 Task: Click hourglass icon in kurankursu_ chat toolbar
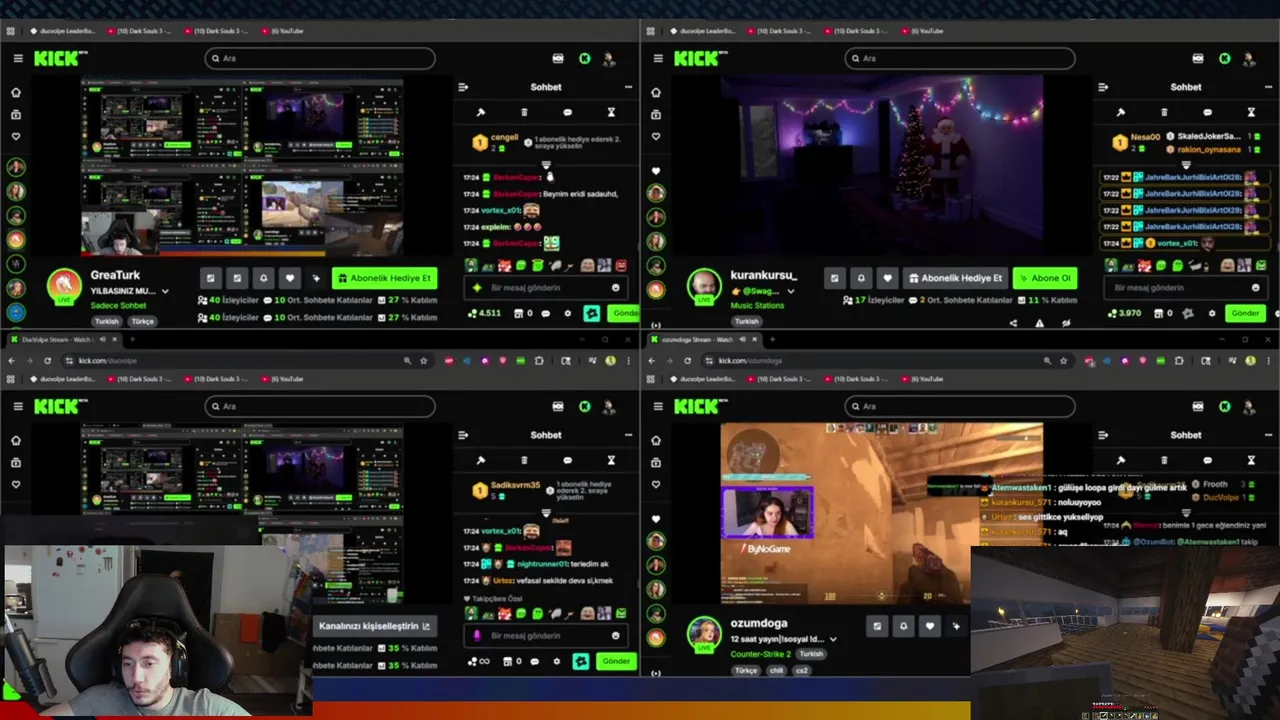tap(1251, 112)
